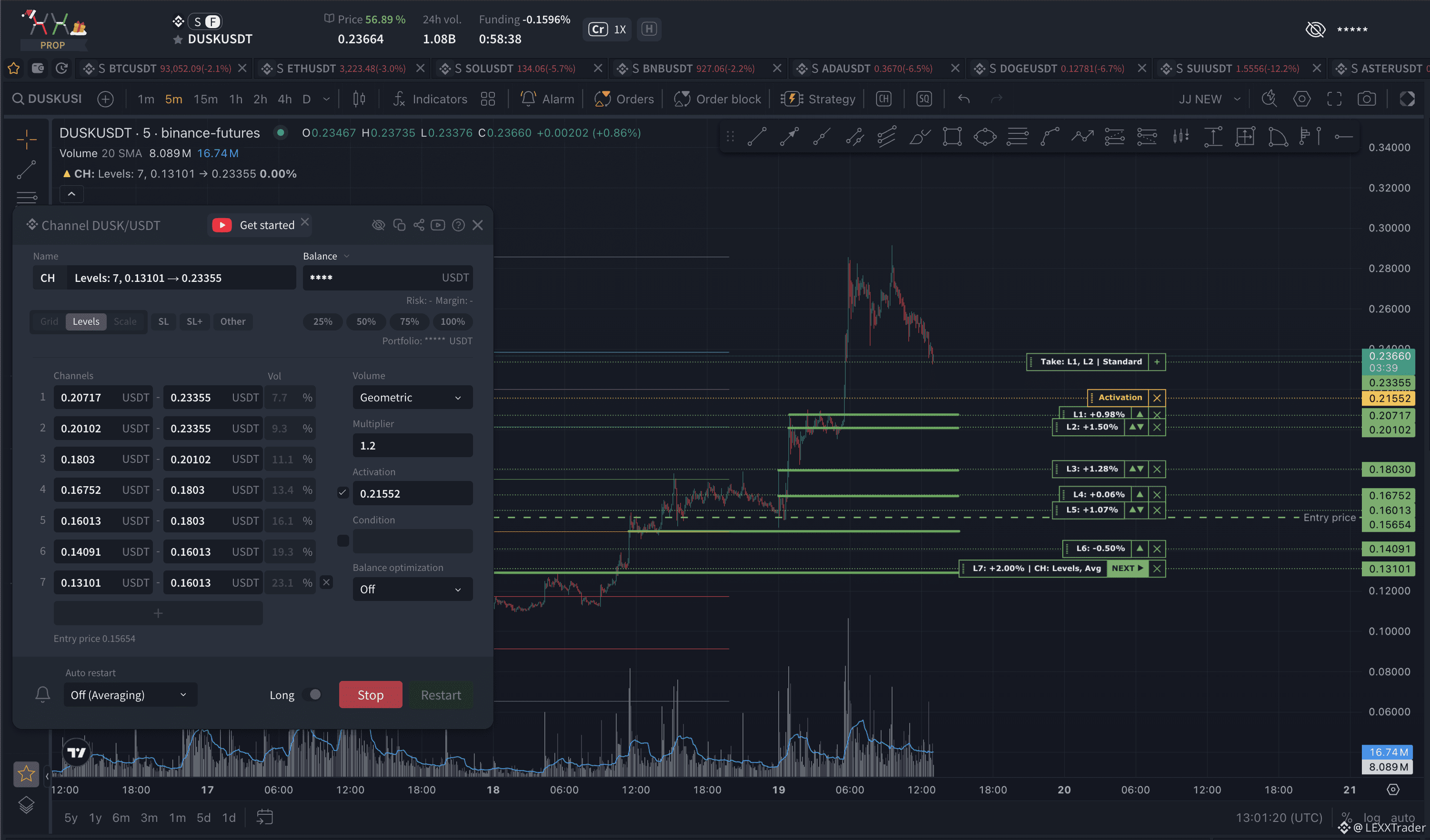This screenshot has height=840, width=1430.
Task: Select the polygon shape drawing tool
Action: pos(985,137)
